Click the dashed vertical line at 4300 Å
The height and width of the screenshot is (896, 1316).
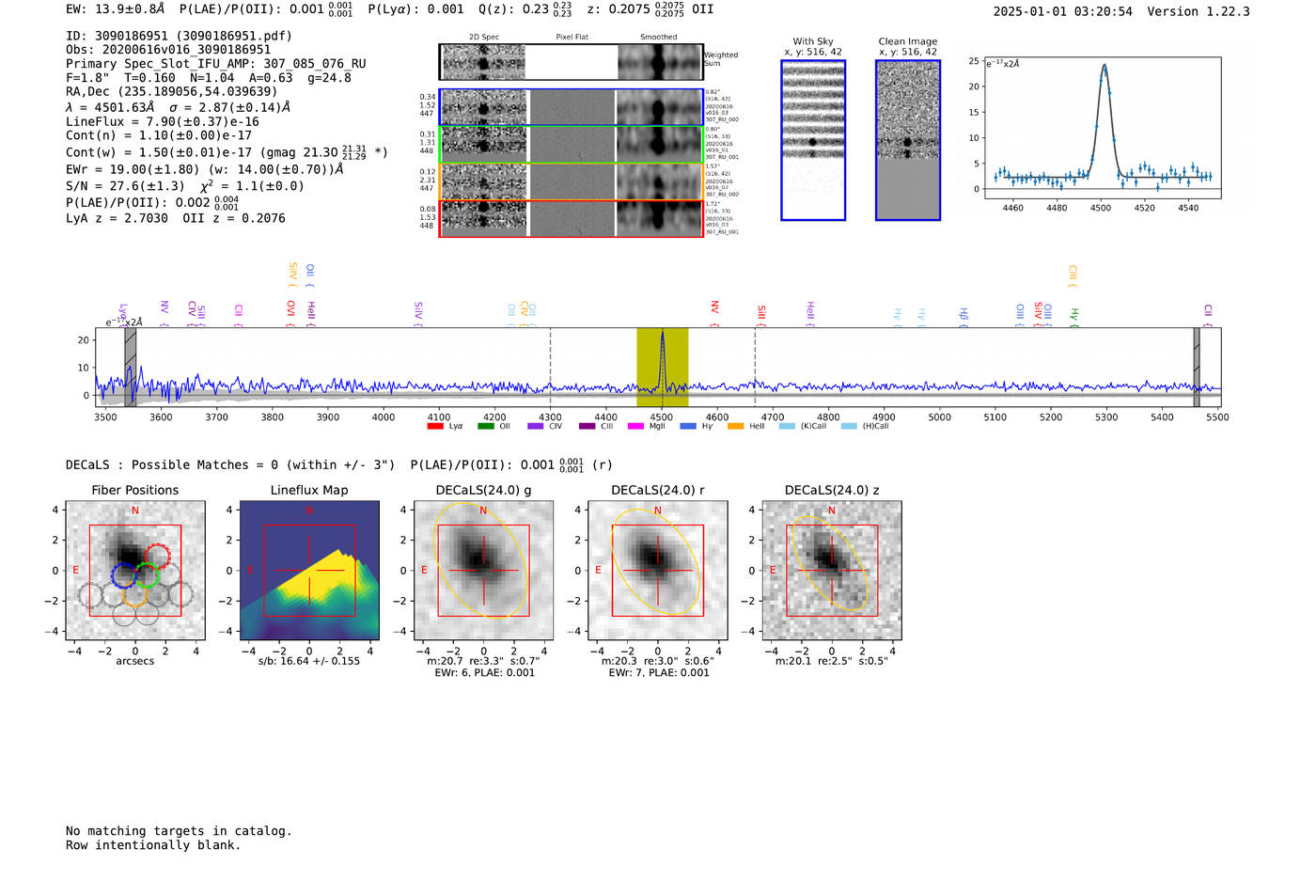pyautogui.click(x=550, y=368)
